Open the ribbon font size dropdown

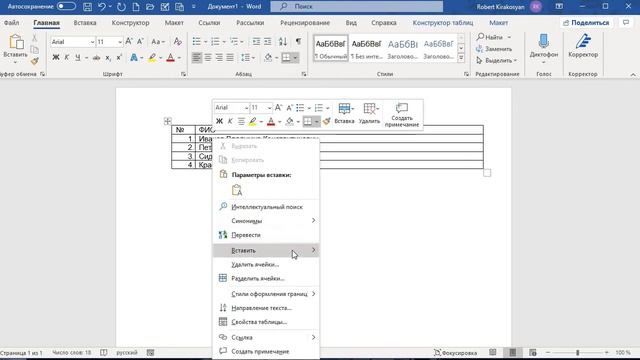tap(120, 42)
